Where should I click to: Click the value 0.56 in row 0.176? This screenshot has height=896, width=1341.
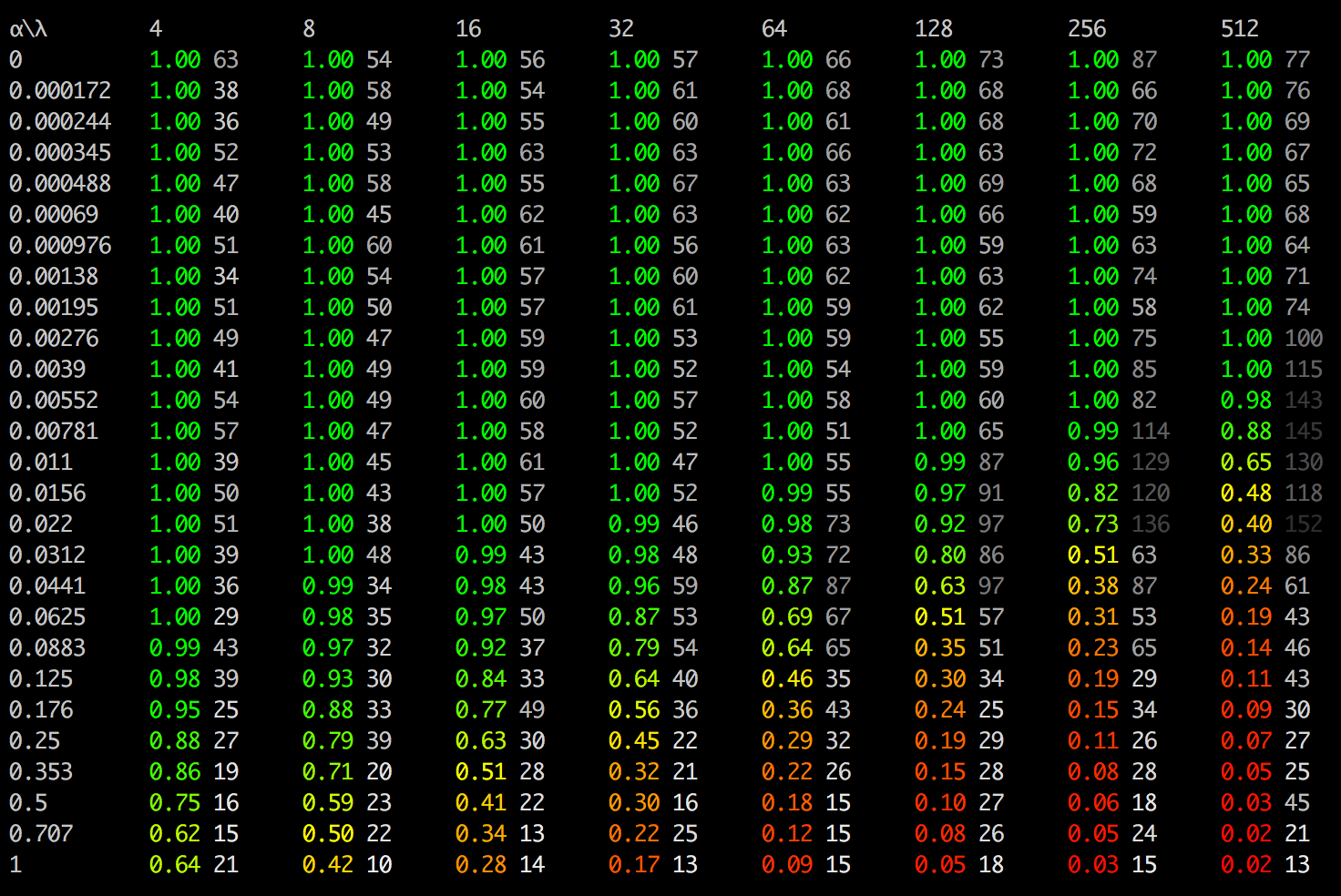pos(634,710)
